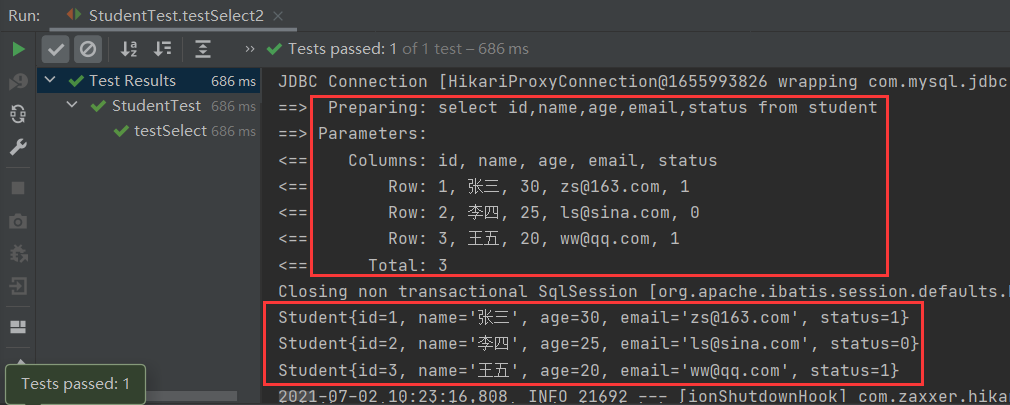This screenshot has height=405, width=1010.
Task: Close the StudentTest.testSelect2 tab
Action: pos(278,16)
